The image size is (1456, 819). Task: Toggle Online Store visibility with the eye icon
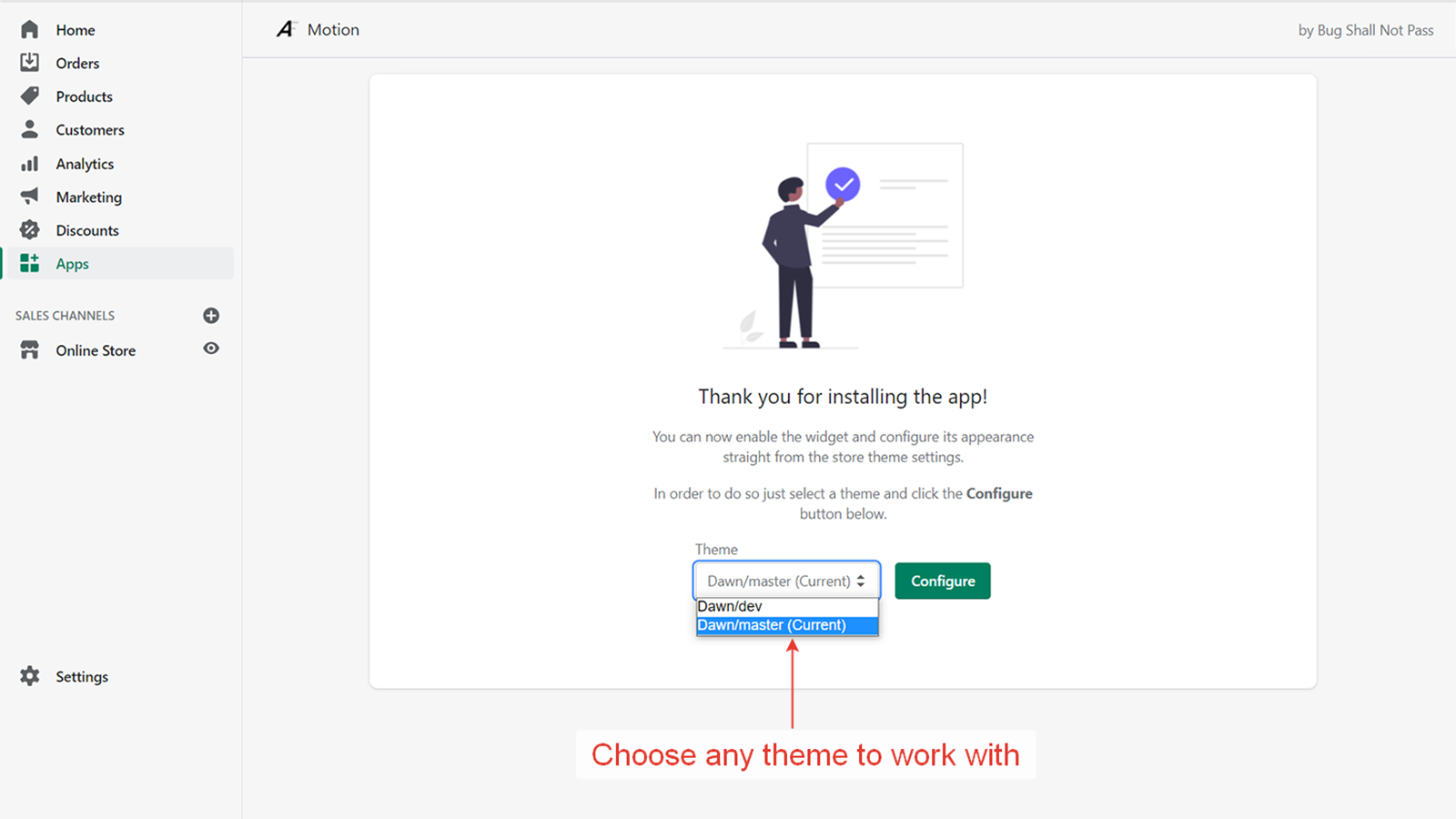(x=210, y=349)
